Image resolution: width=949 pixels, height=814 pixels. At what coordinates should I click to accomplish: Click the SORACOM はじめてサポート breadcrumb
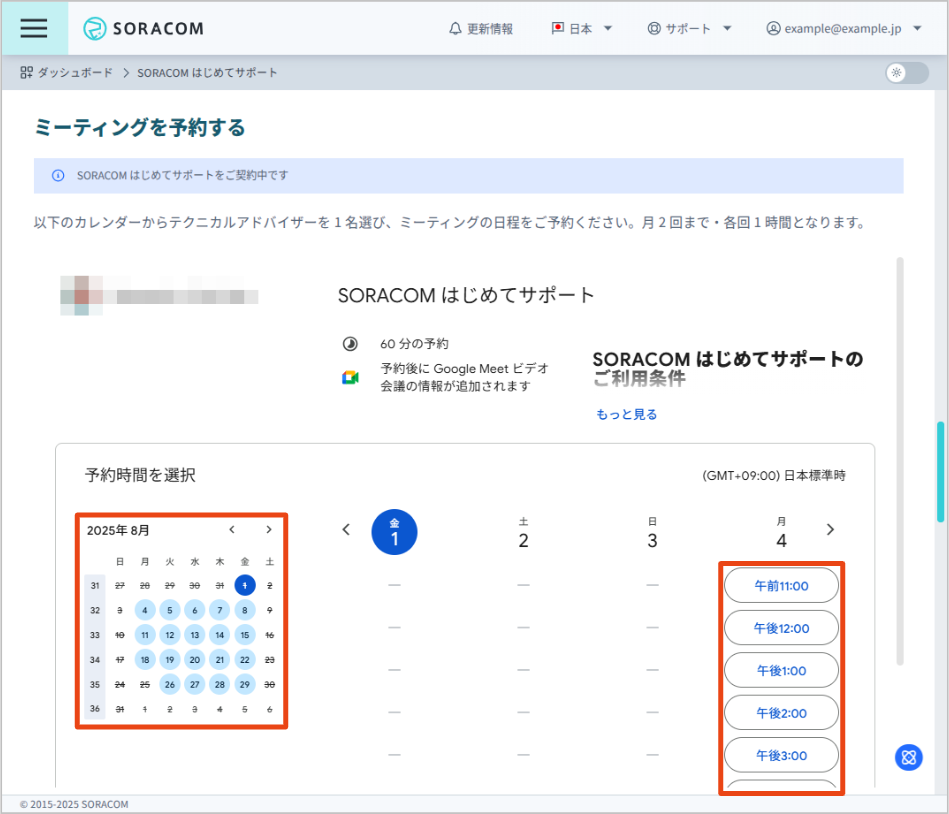point(207,73)
